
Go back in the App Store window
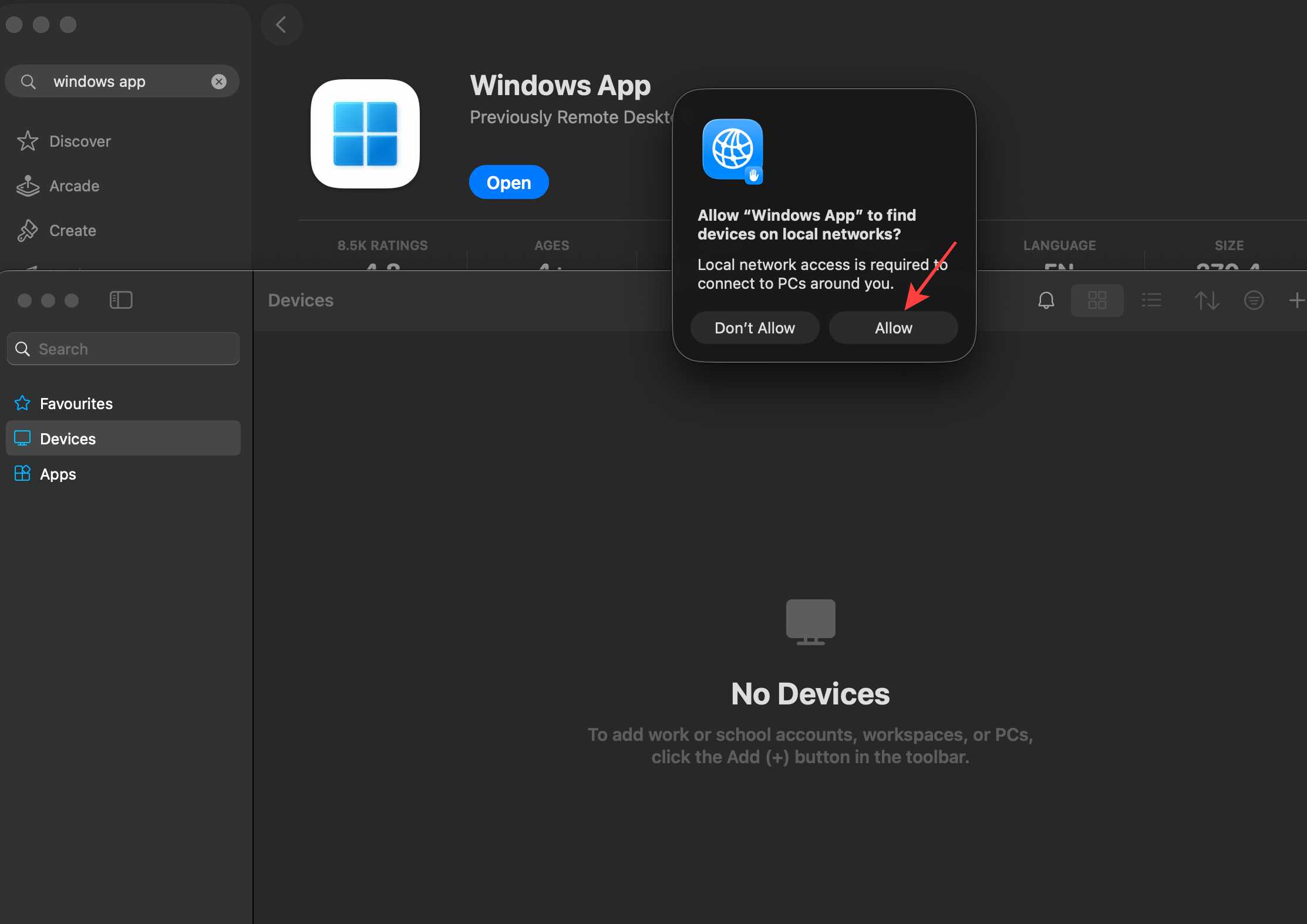[x=281, y=25]
